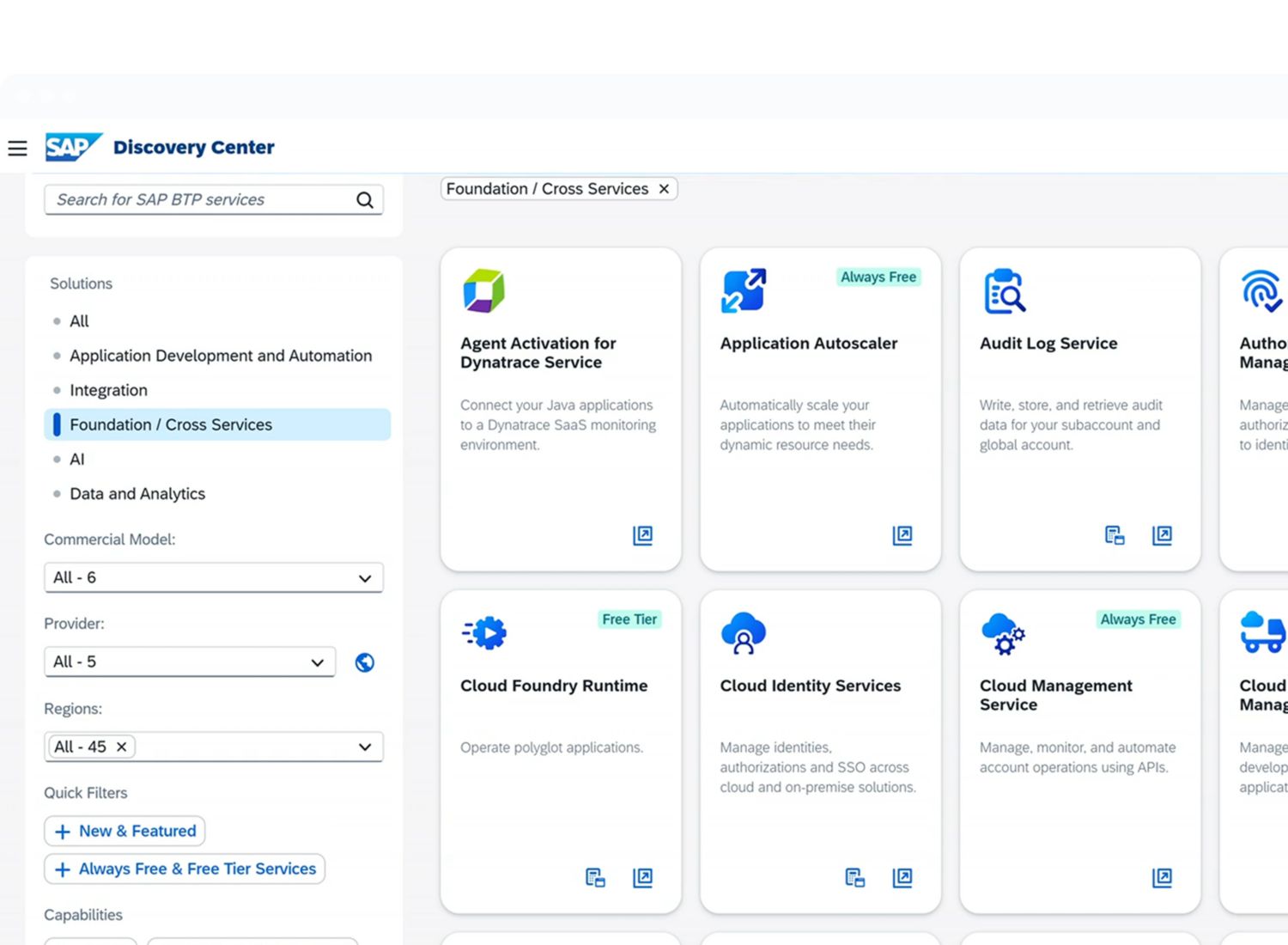
Task: Click document icon on Audit Log Service card
Action: [x=1115, y=535]
